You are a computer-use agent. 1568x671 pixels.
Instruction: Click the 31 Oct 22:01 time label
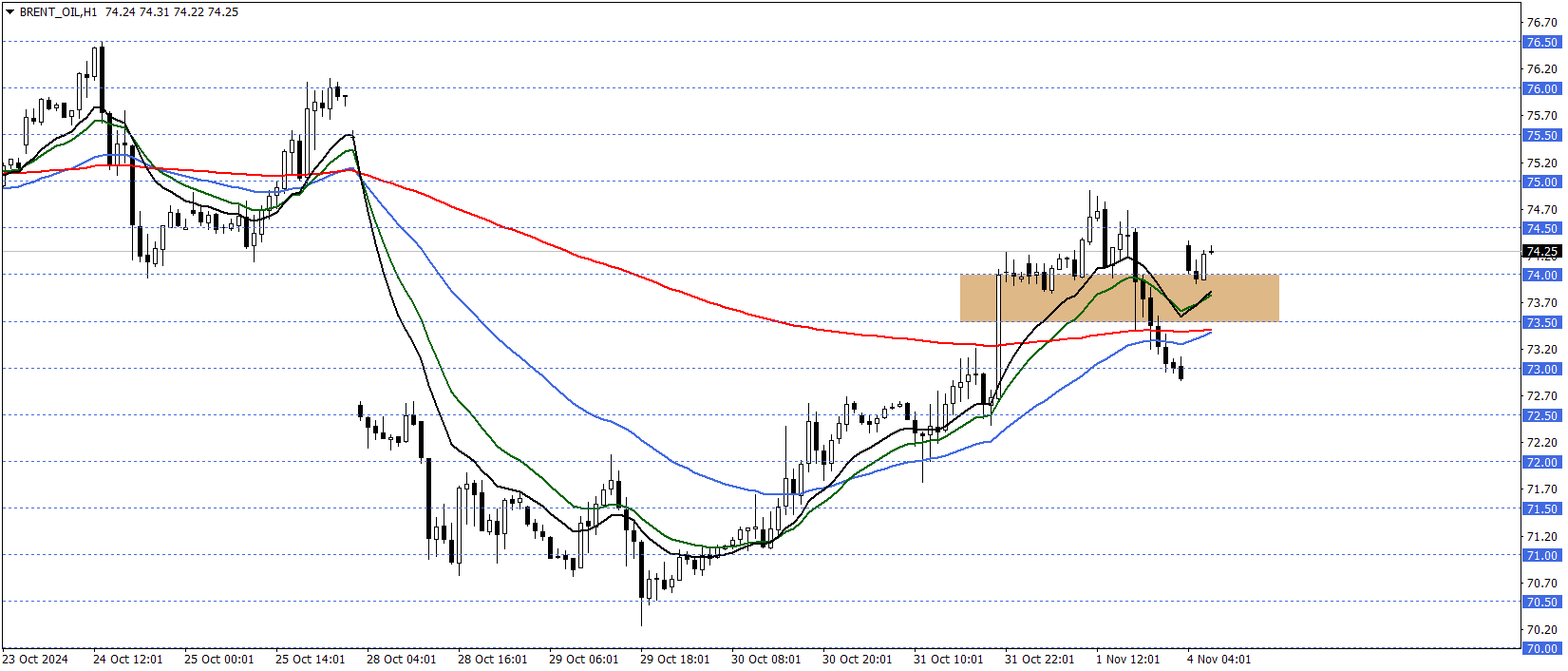tap(1039, 659)
